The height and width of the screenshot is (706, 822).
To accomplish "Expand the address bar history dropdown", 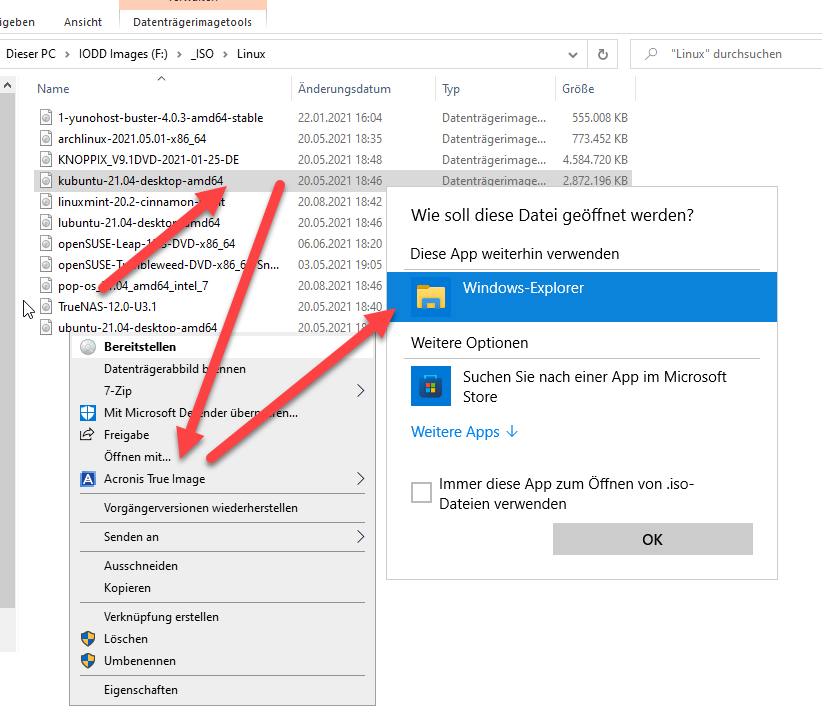I will click(x=573, y=55).
